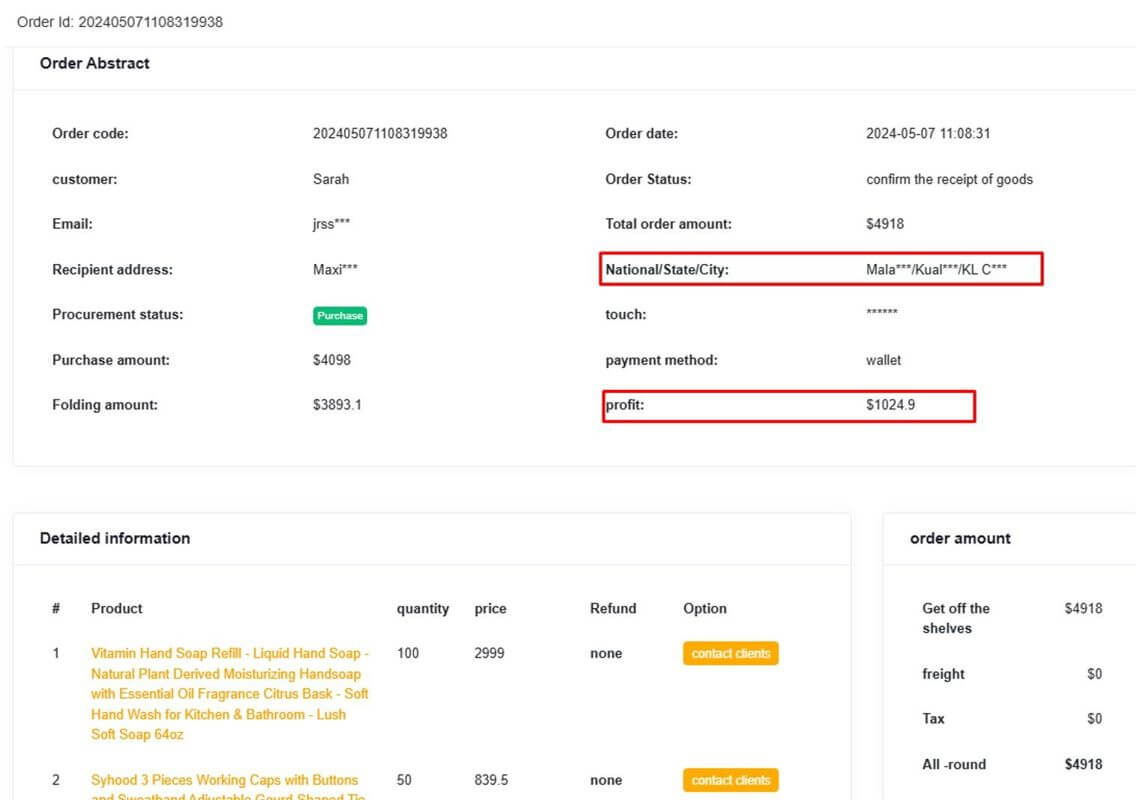Viewport: 1136px width, 800px height.
Task: Click the Purchase procurement status badge
Action: [339, 315]
